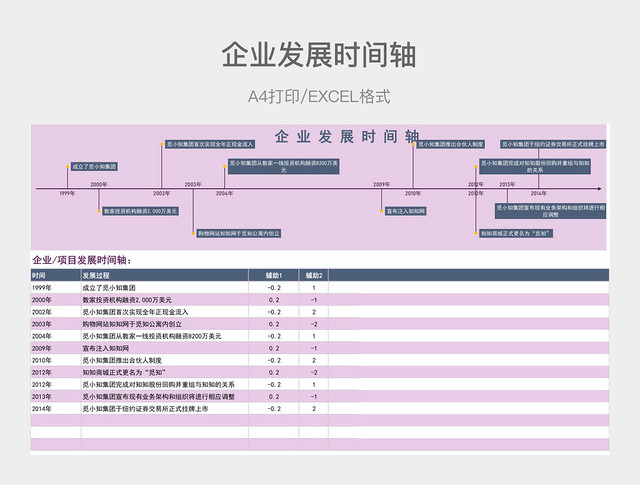Click the subtitle A4打印/EXCEL格式
640x485 pixels.
point(319,97)
